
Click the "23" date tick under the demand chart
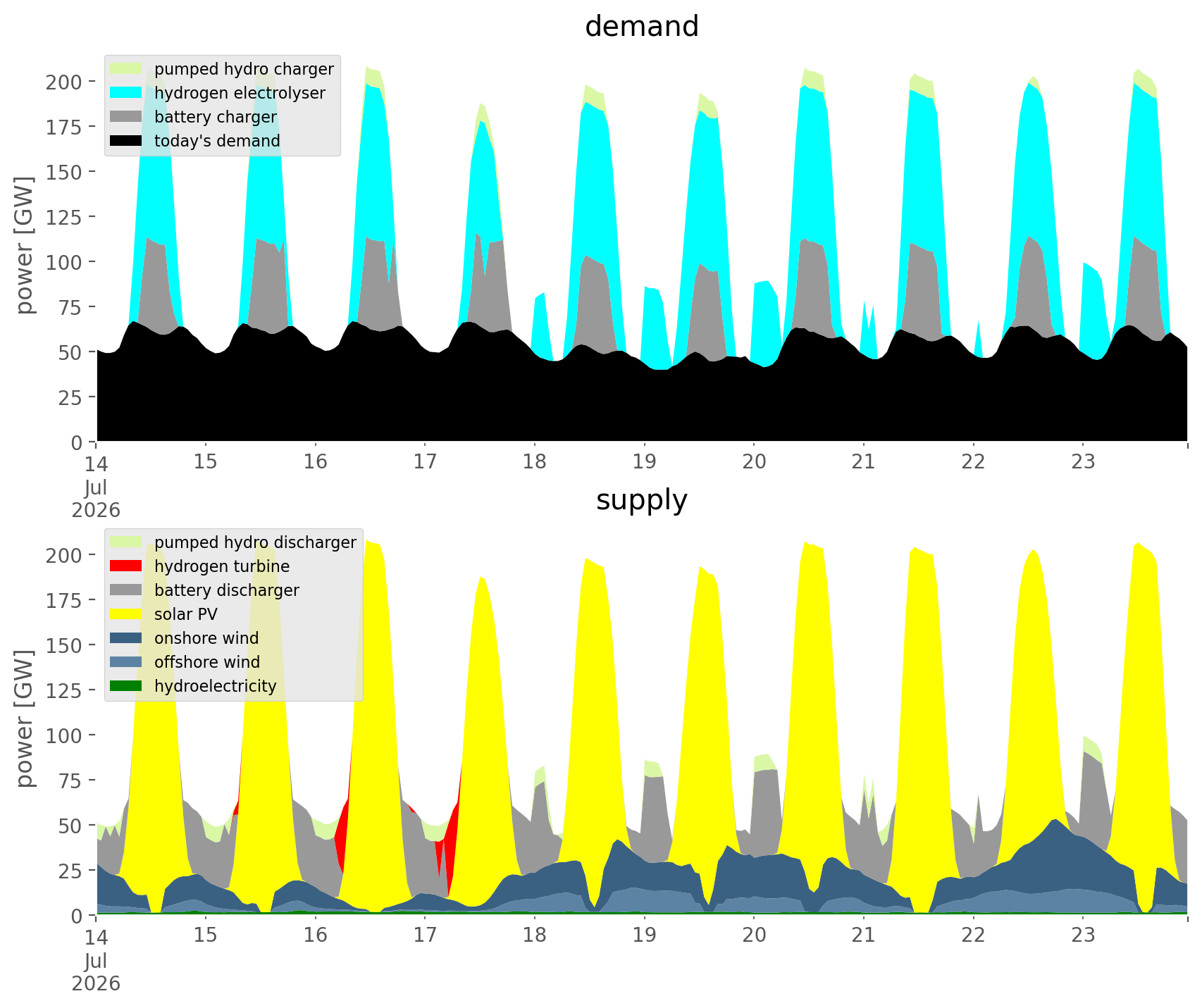tap(1082, 463)
